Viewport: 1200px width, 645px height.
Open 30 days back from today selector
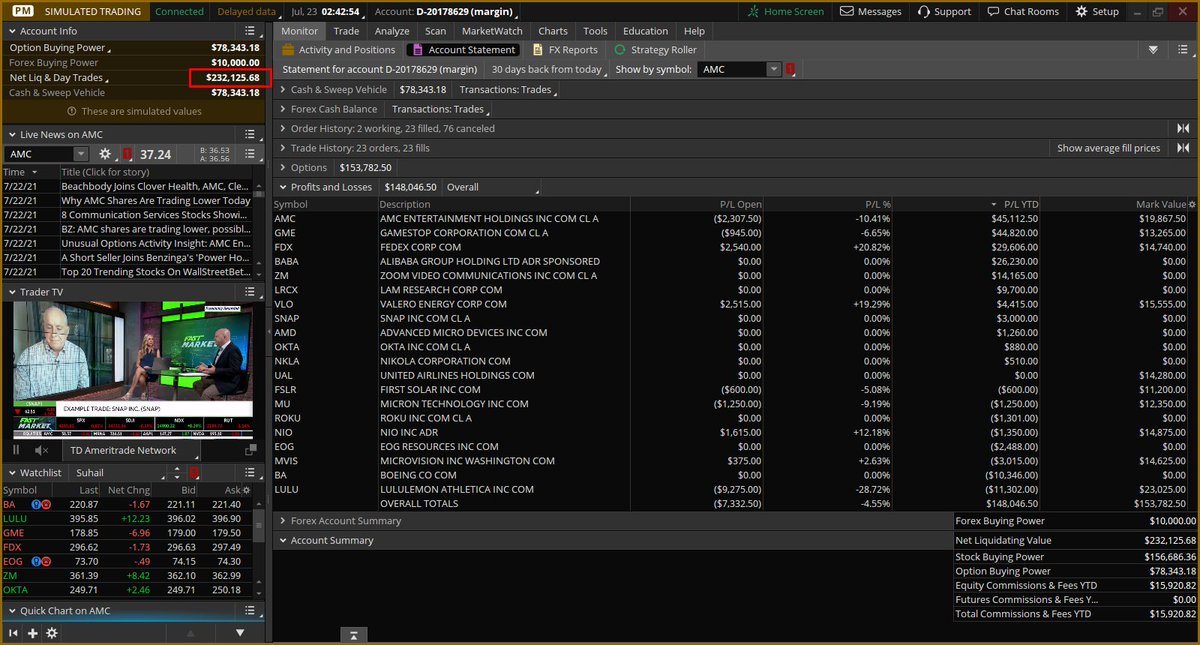pyautogui.click(x=546, y=70)
